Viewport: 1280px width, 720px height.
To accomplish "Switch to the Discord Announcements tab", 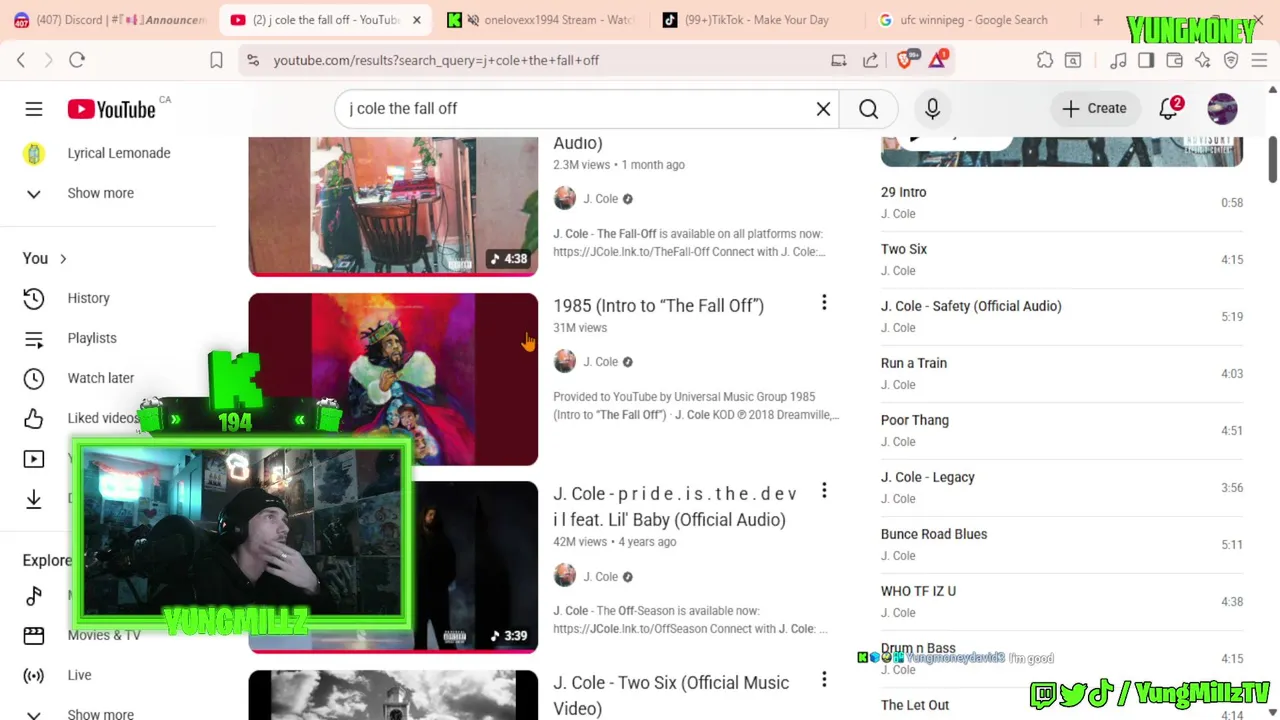I will coord(108,20).
